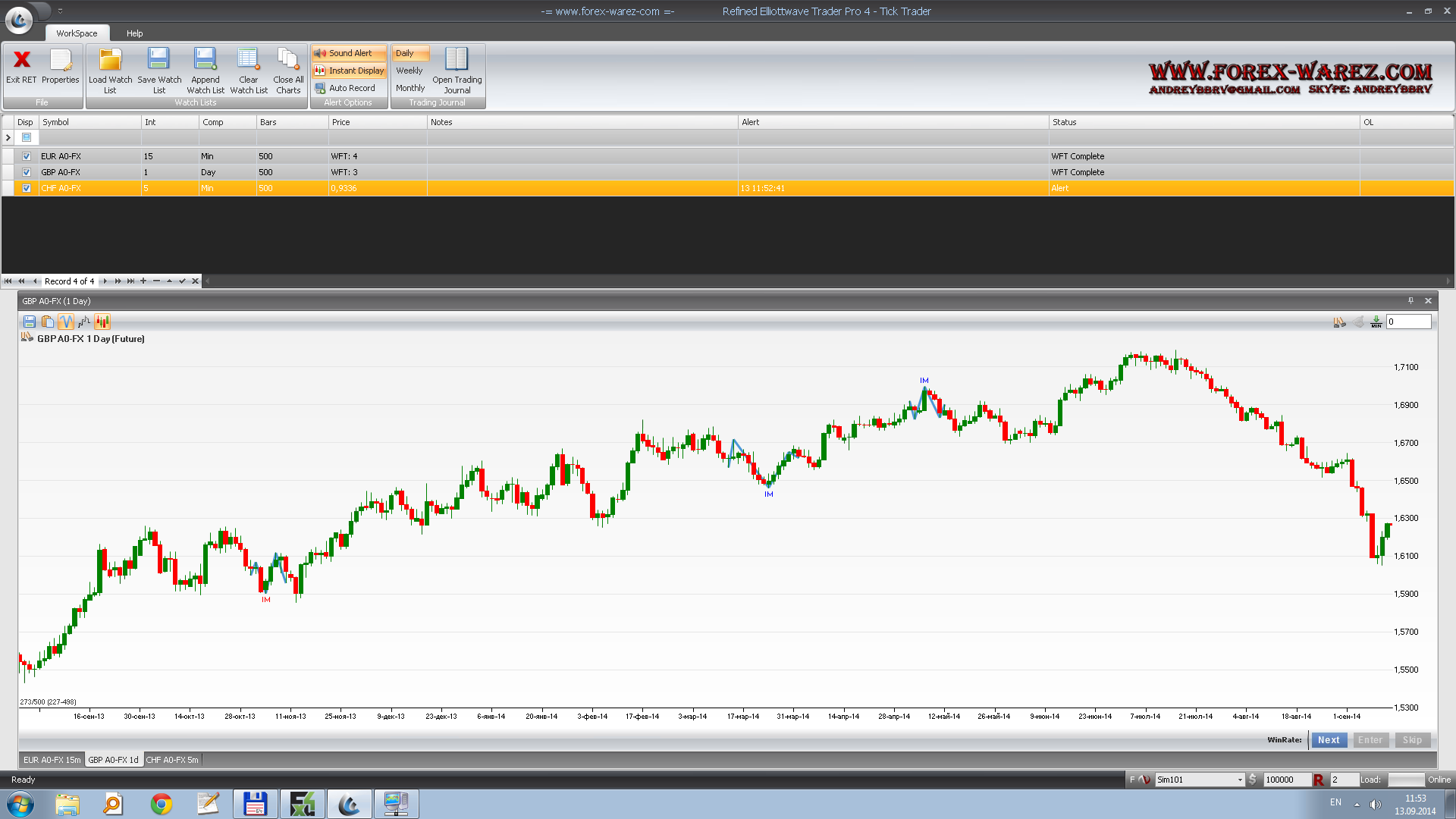The width and height of the screenshot is (1456, 819).
Task: Click the Clear Watch List icon
Action: click(248, 68)
